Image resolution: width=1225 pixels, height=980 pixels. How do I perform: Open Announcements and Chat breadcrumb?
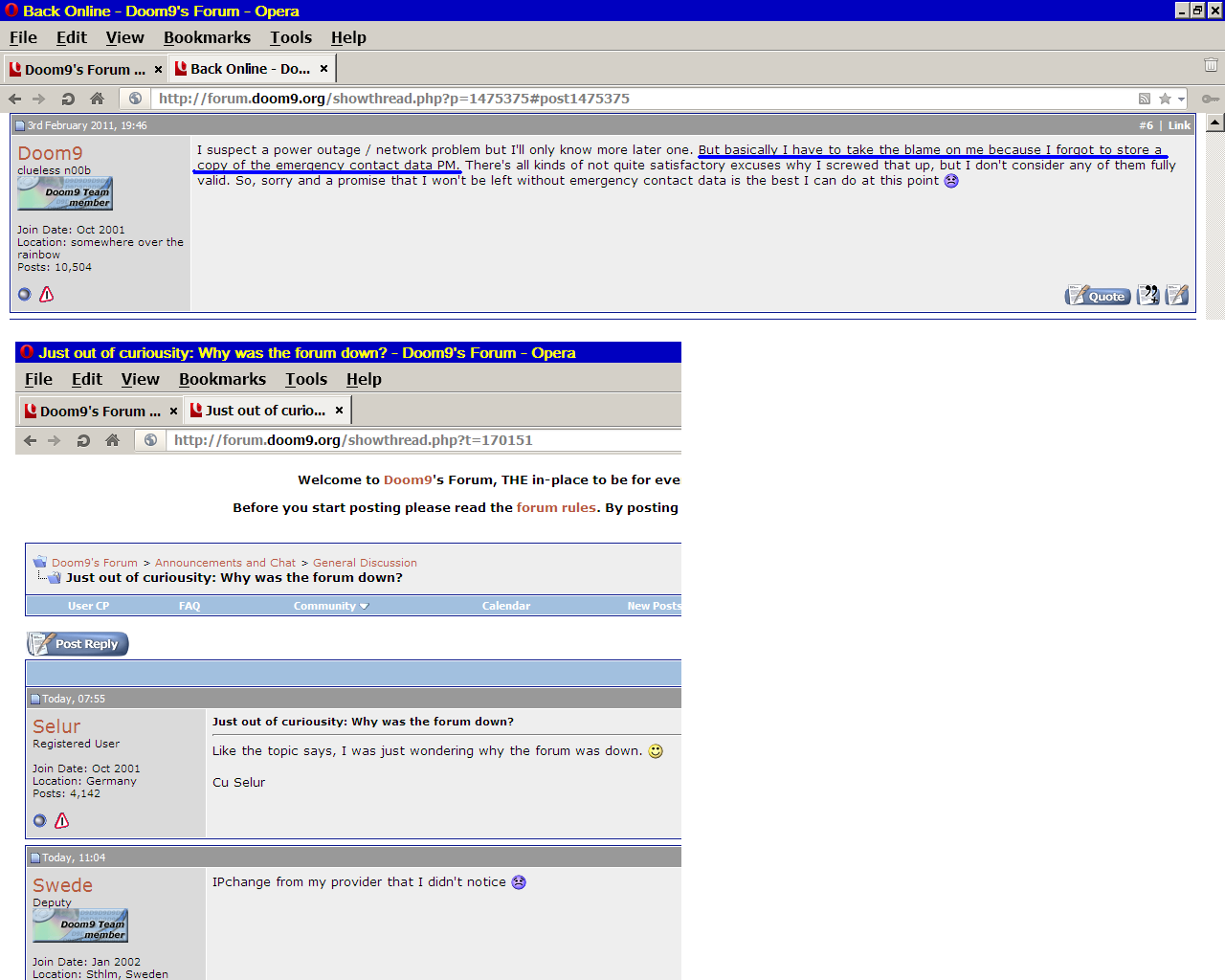(225, 563)
